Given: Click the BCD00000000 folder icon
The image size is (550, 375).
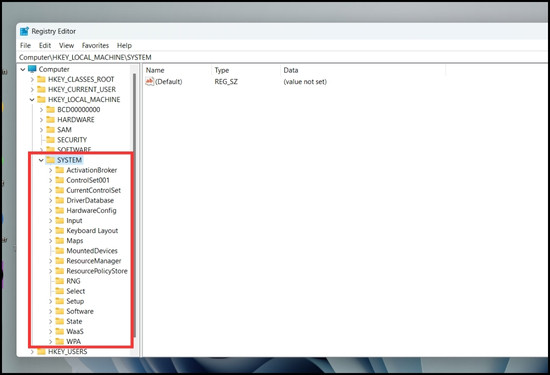Looking at the screenshot, I should tap(51, 109).
